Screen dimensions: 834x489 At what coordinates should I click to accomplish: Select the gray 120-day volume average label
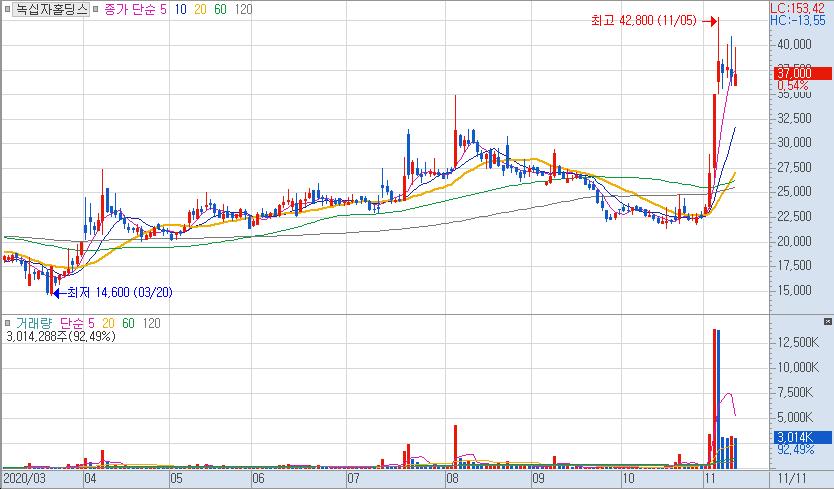(151, 323)
